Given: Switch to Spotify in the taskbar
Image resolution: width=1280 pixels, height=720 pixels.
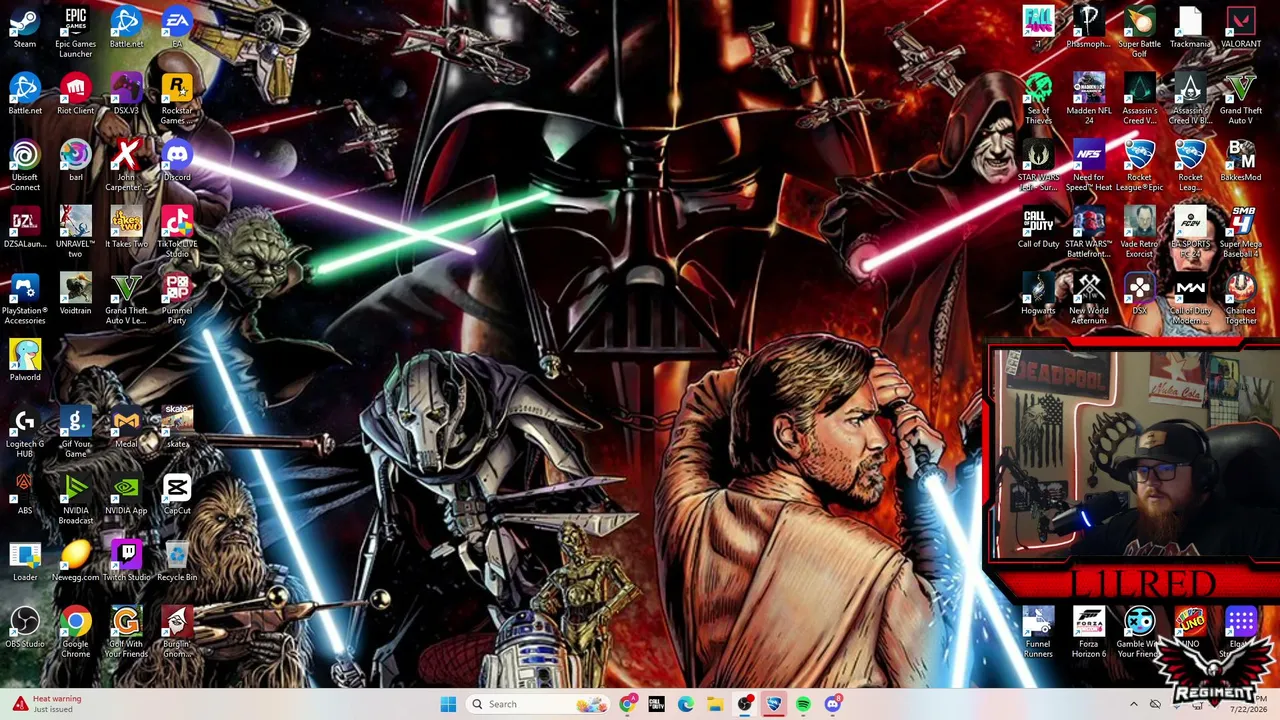Looking at the screenshot, I should [804, 704].
